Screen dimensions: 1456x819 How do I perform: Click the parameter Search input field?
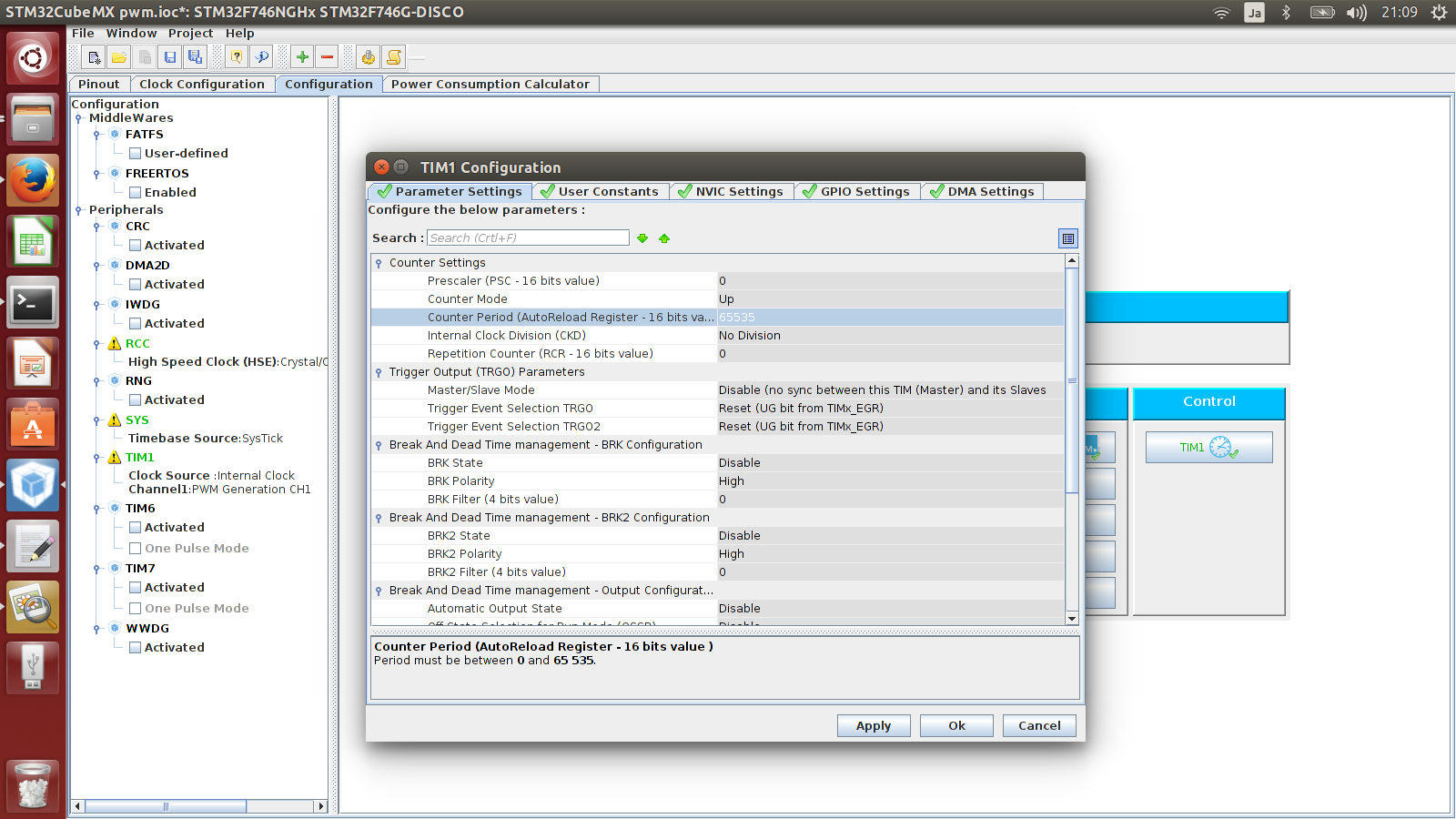coord(528,238)
